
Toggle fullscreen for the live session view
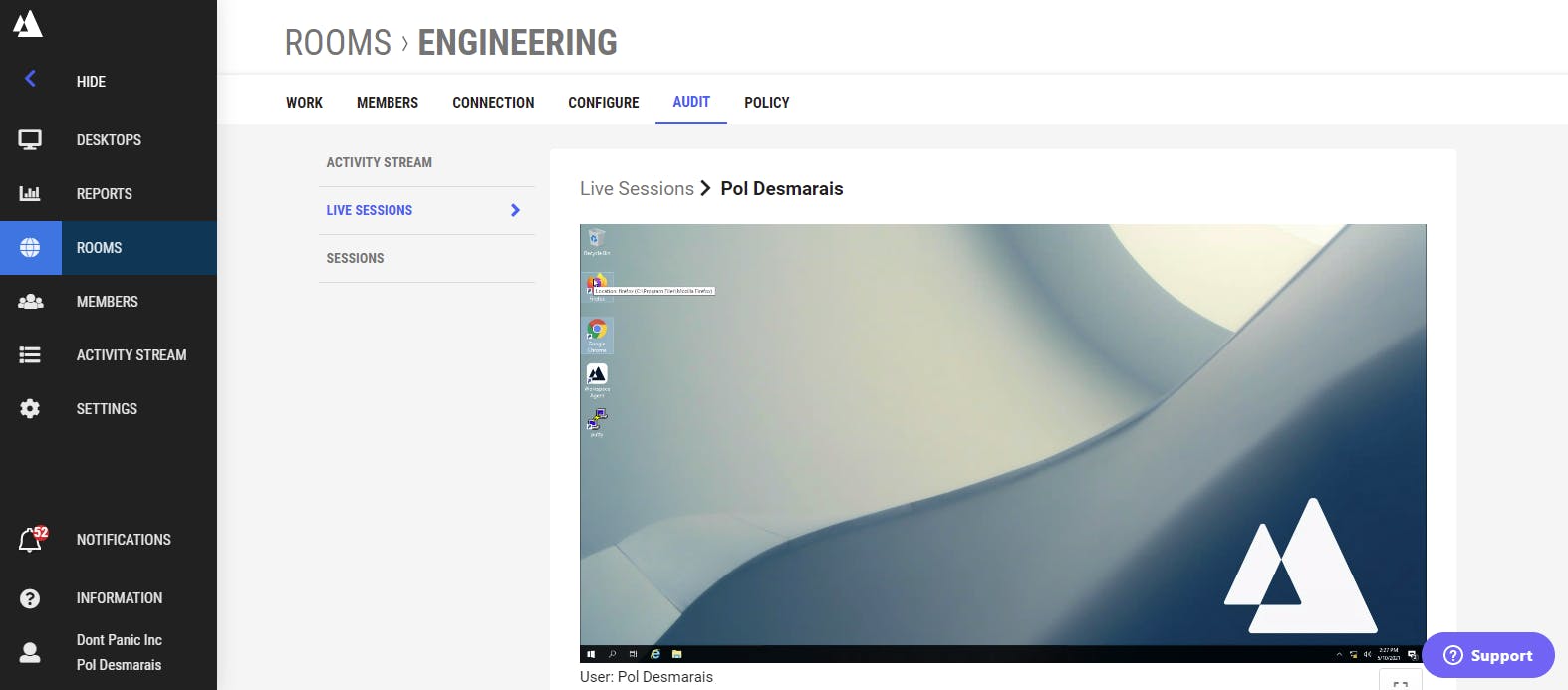[x=1400, y=682]
